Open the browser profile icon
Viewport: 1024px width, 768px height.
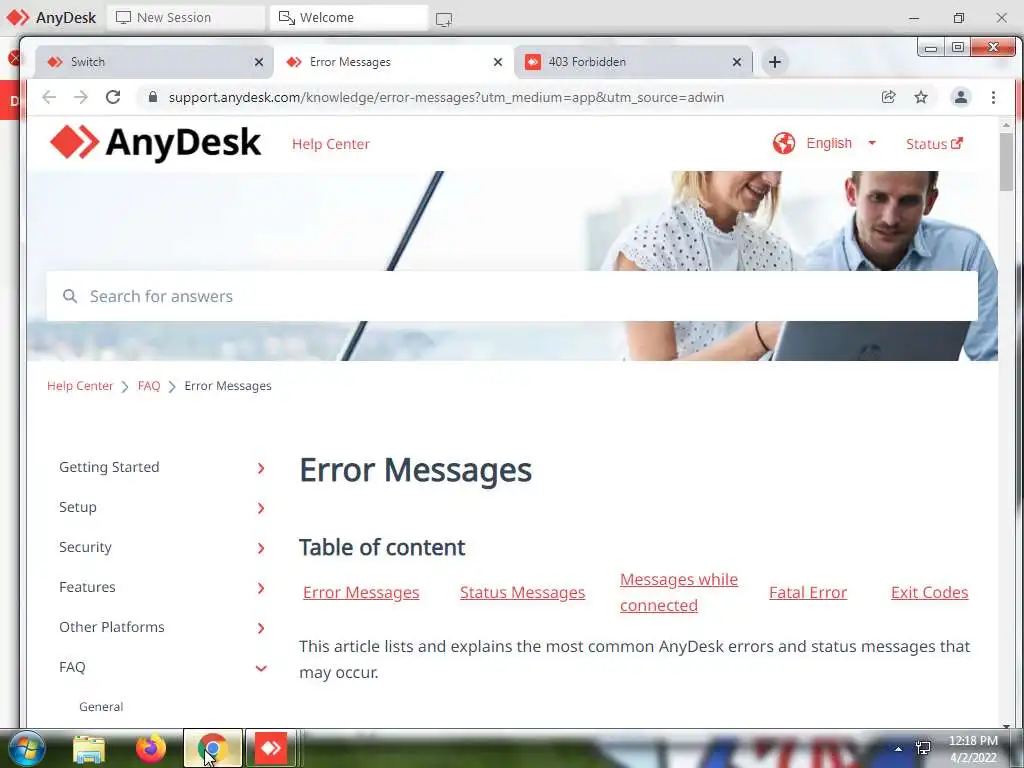click(x=961, y=97)
